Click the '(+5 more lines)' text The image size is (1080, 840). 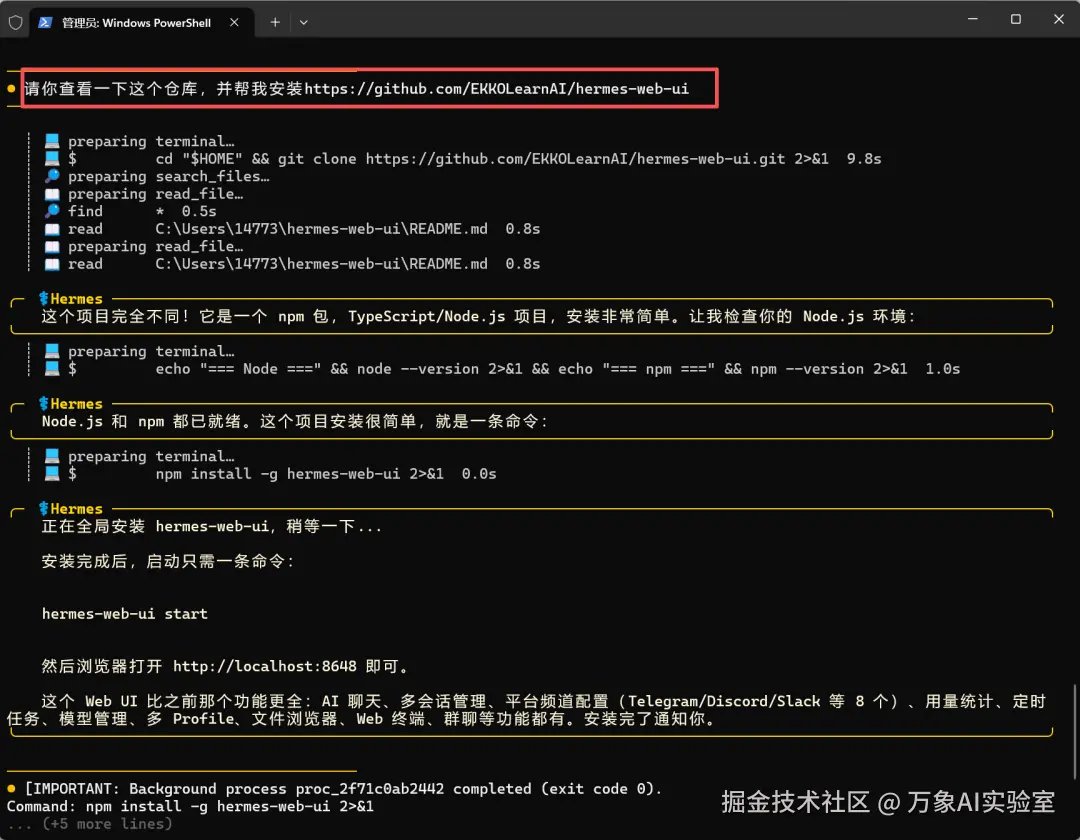click(x=107, y=824)
